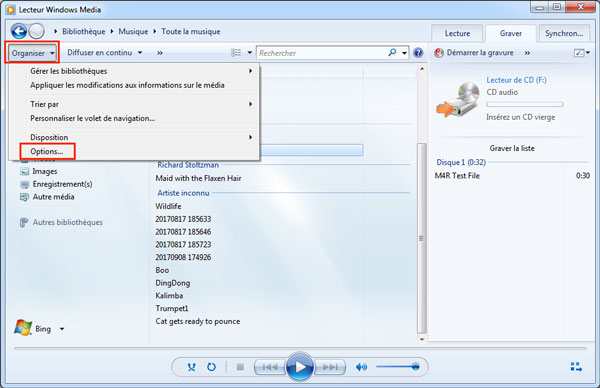Select the track Boo

(162, 270)
